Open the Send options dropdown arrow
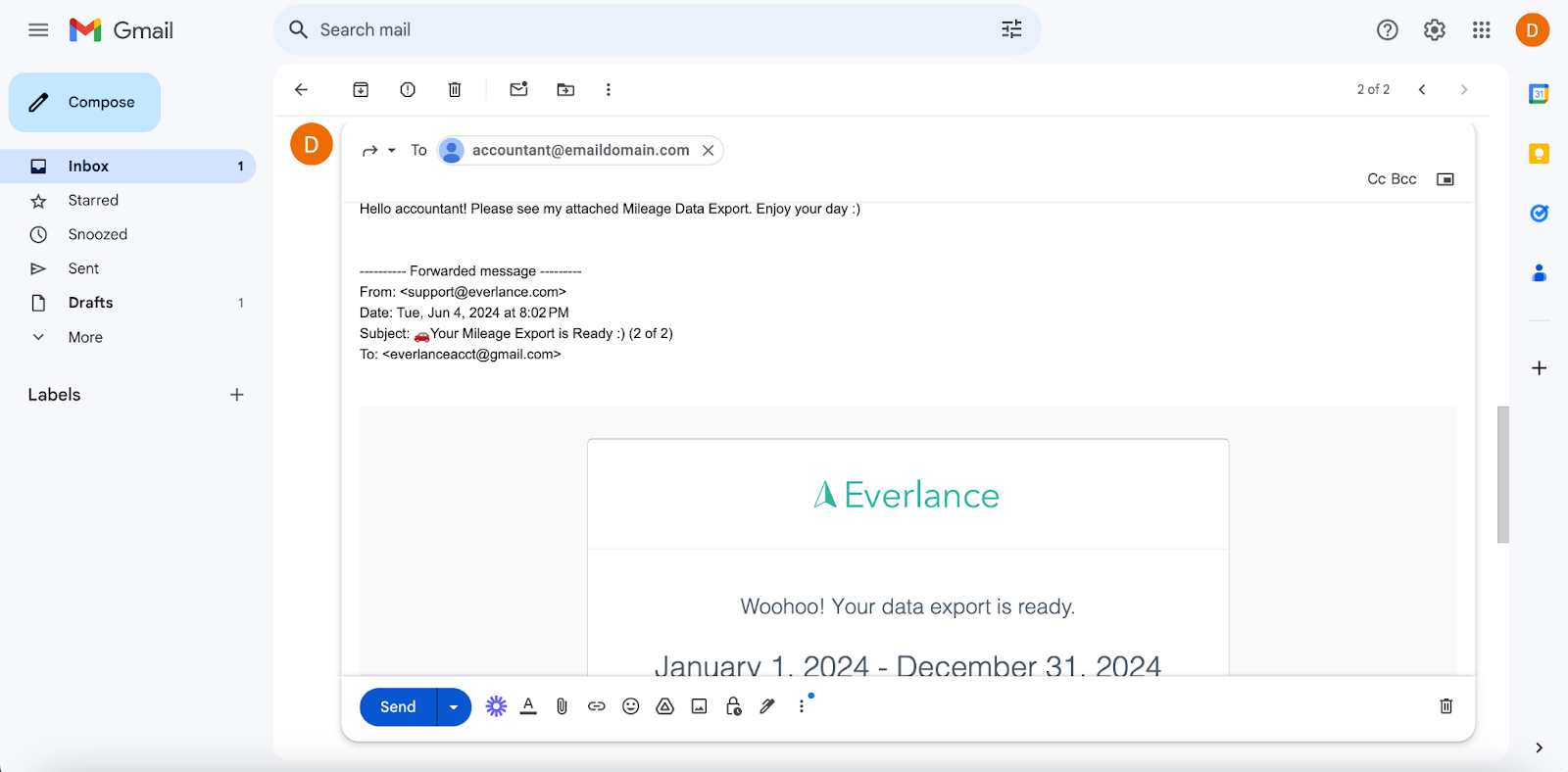1568x772 pixels. point(454,707)
